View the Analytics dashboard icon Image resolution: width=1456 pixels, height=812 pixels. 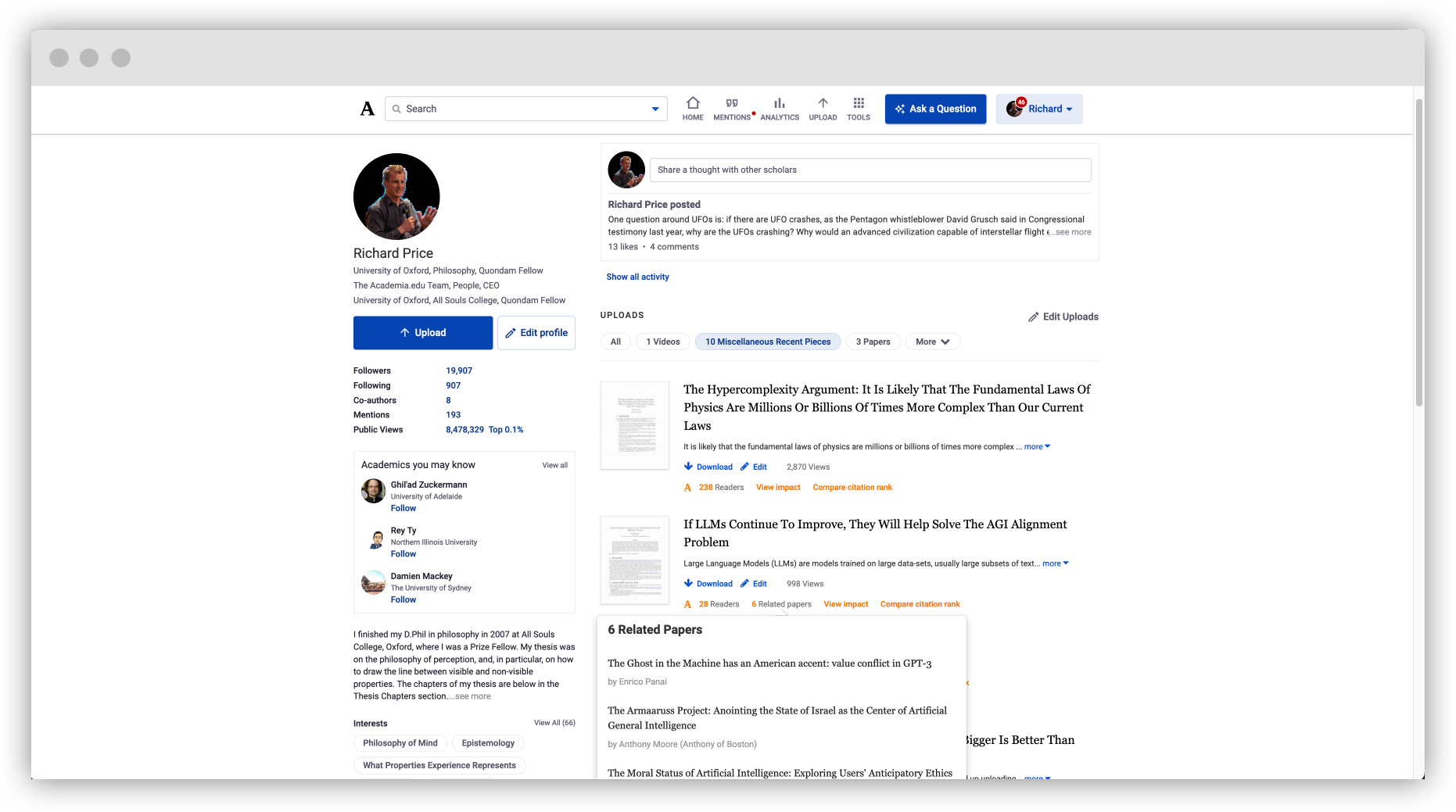779,109
